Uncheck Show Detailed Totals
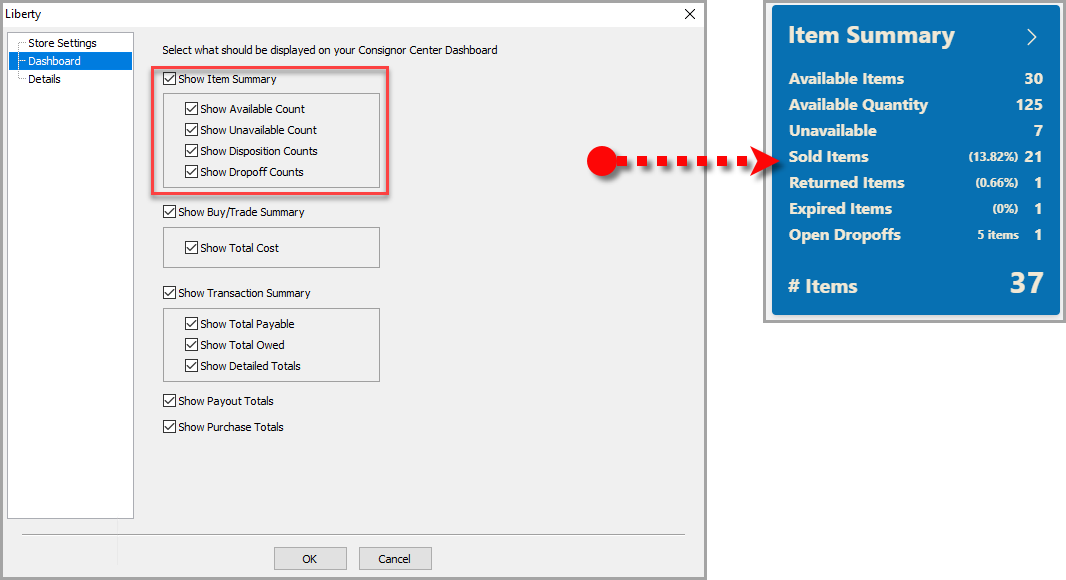Viewport: 1066px width, 580px height. click(x=192, y=366)
